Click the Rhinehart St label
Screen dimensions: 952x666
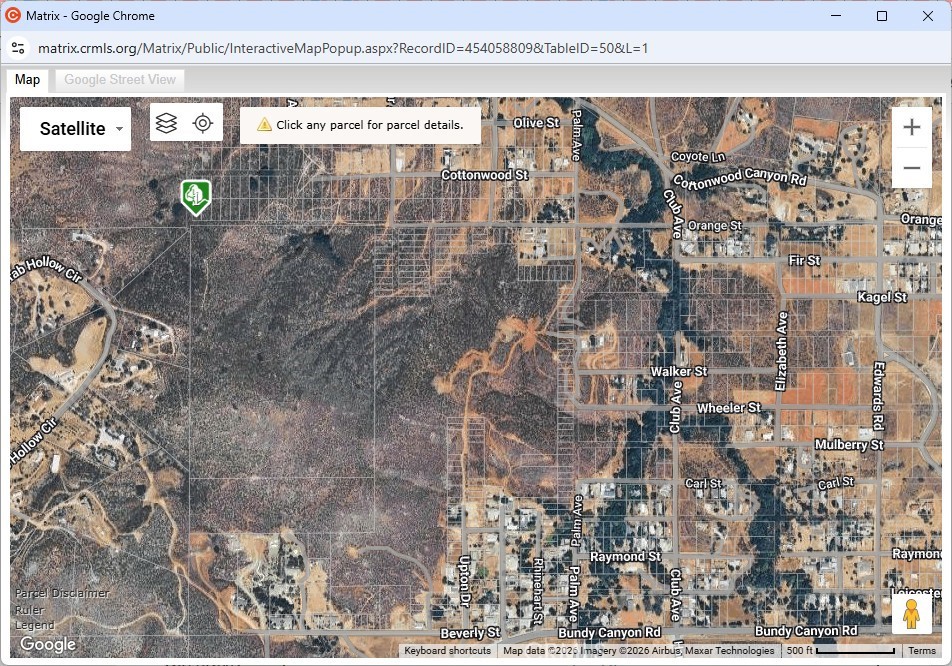coord(538,591)
